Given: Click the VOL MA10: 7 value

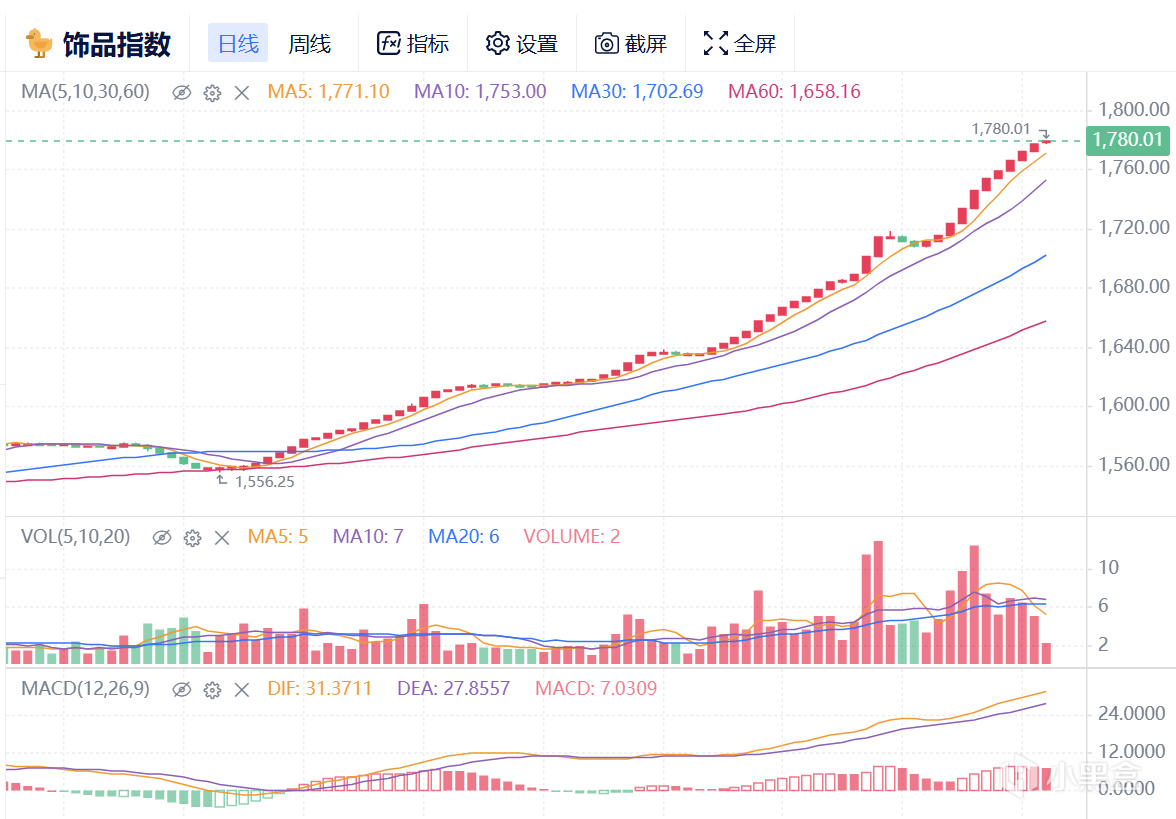Looking at the screenshot, I should 368,536.
